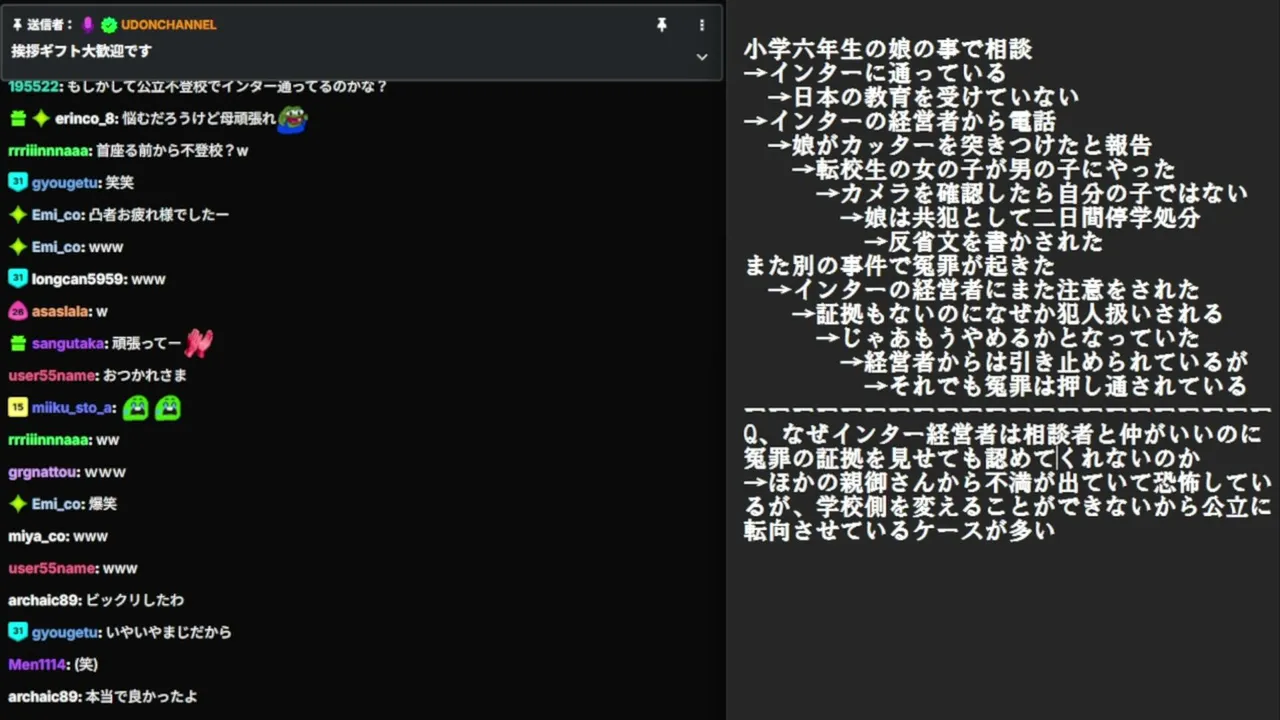
Task: Click the line →反省文を書かされた
Action: 983,241
